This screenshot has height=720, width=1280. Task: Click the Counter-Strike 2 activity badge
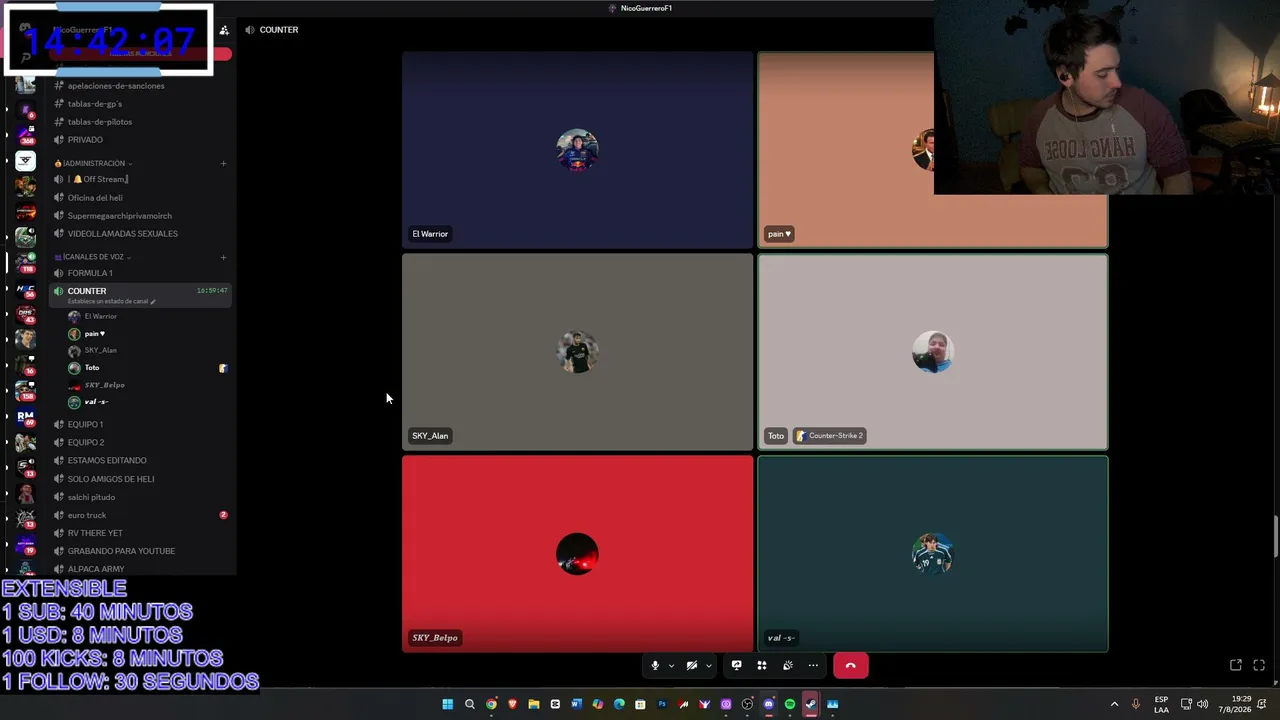829,436
